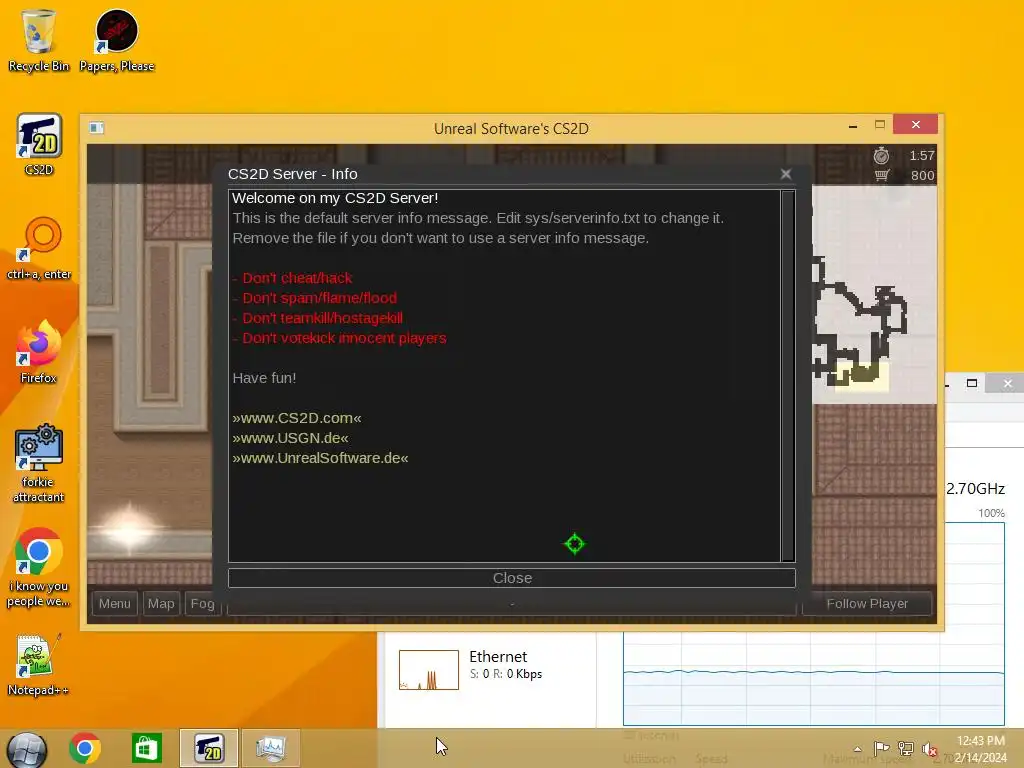The image size is (1024, 768).
Task: Close the CS2D Server Info dialog with X
Action: click(786, 174)
